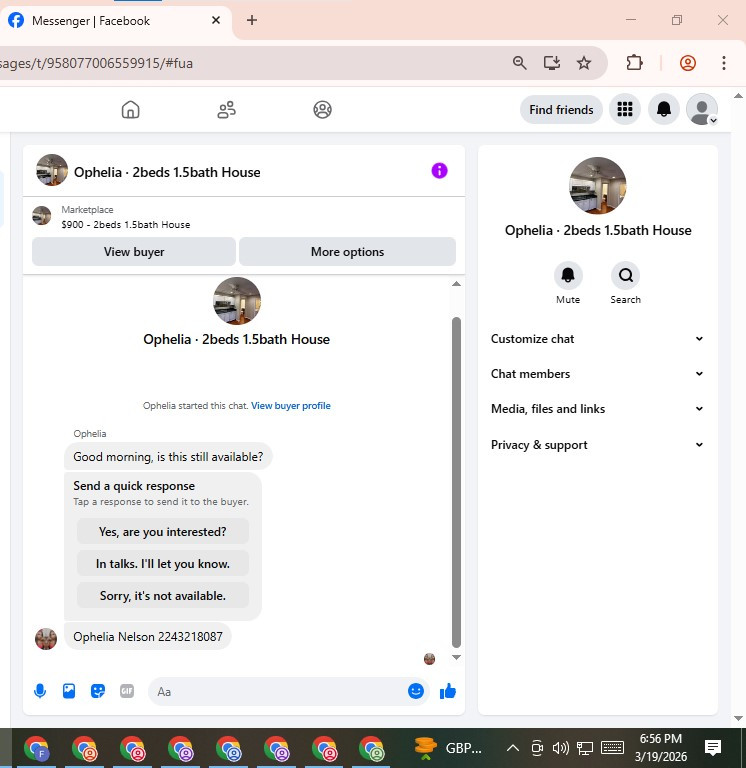
Task: Open the GIF picker
Action: [x=127, y=691]
